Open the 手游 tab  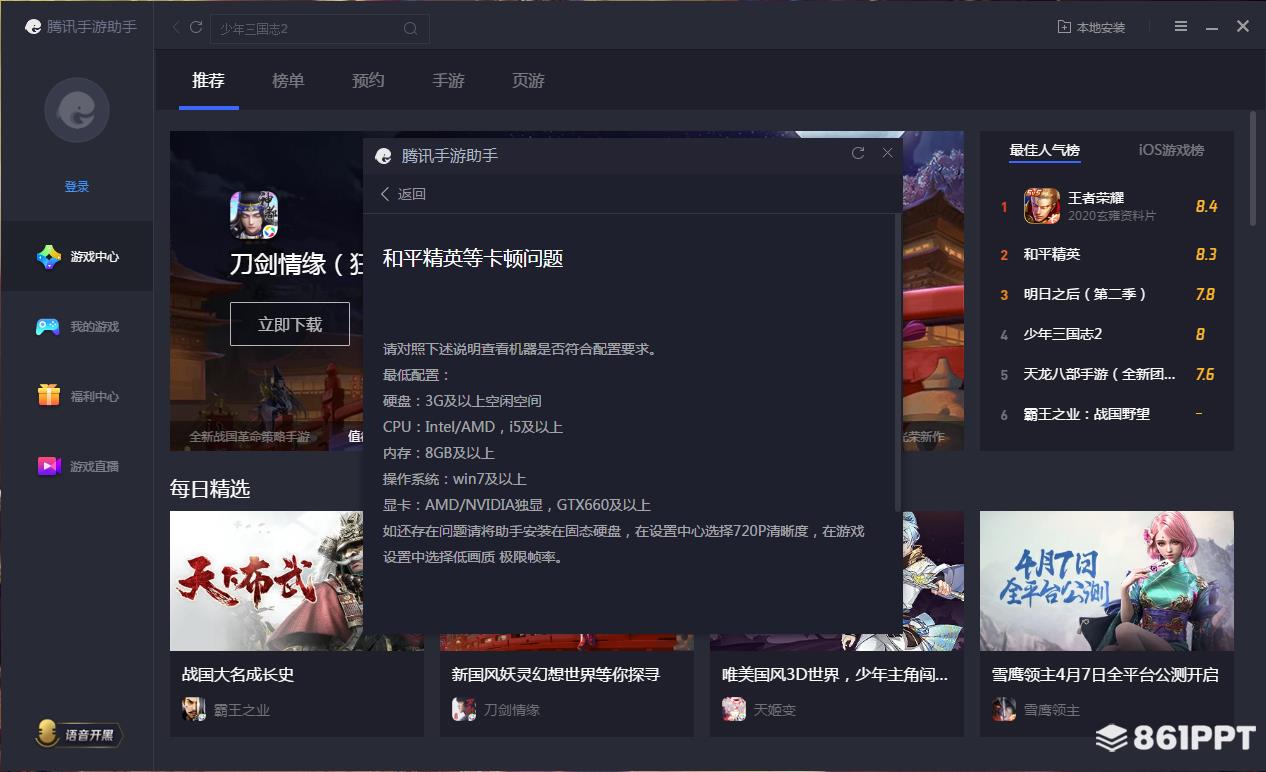pos(448,81)
